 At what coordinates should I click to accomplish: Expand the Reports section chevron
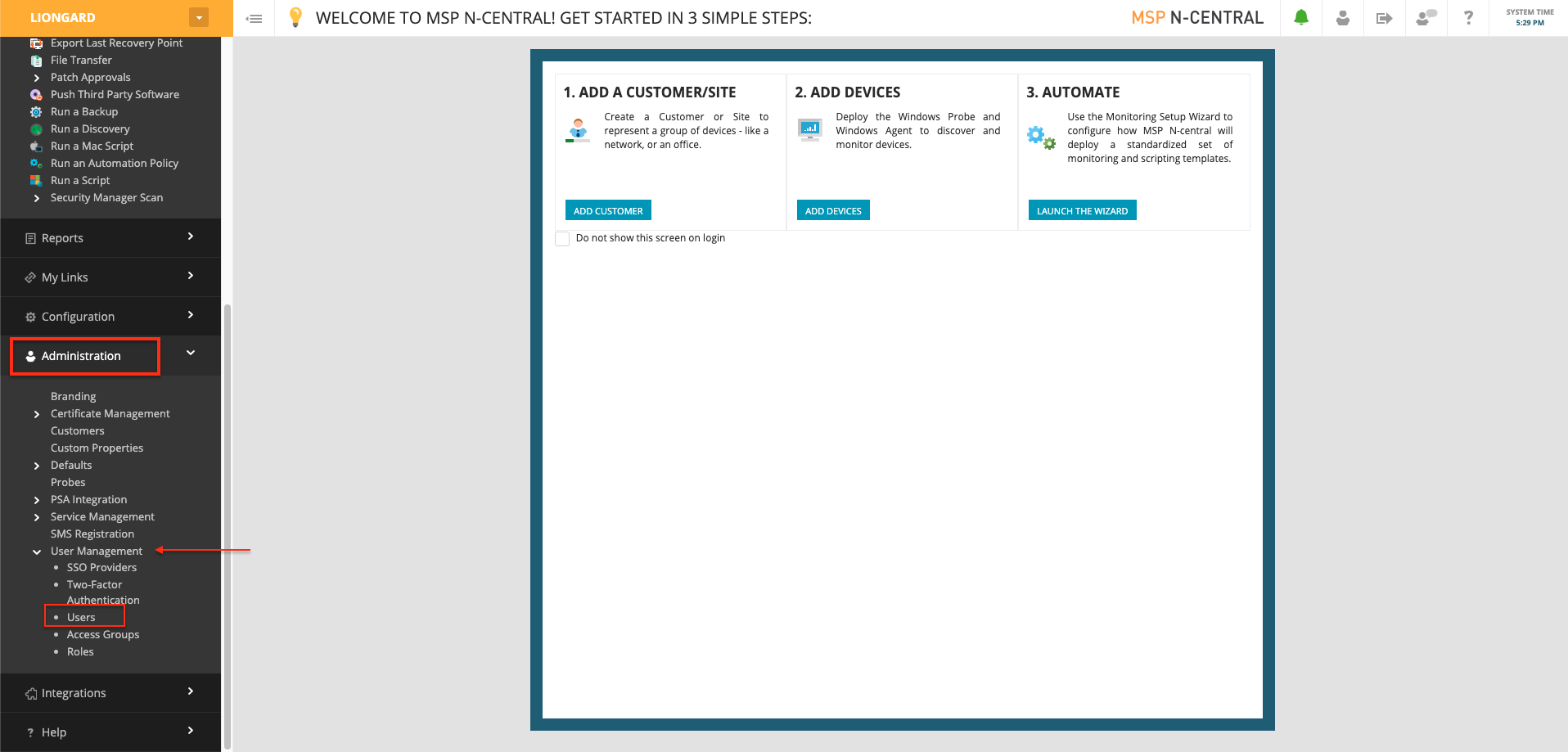[191, 236]
